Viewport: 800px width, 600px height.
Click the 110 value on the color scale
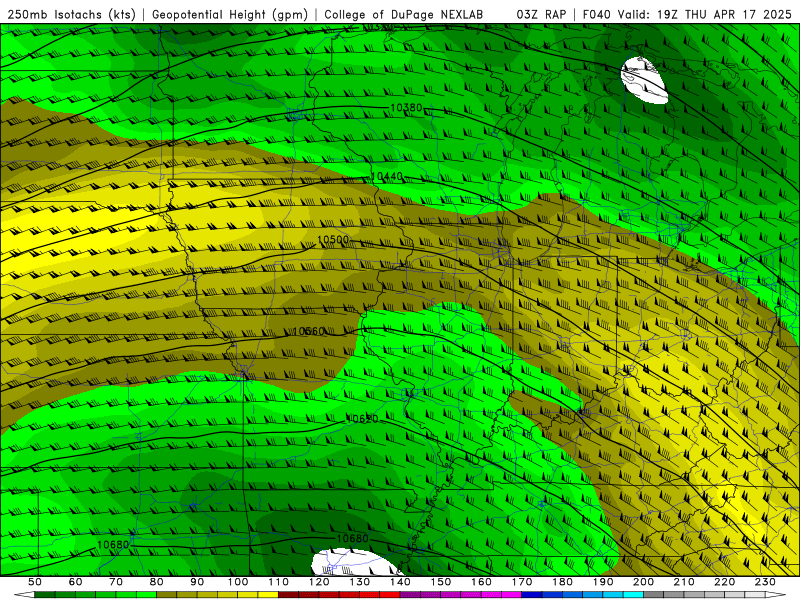(x=279, y=582)
